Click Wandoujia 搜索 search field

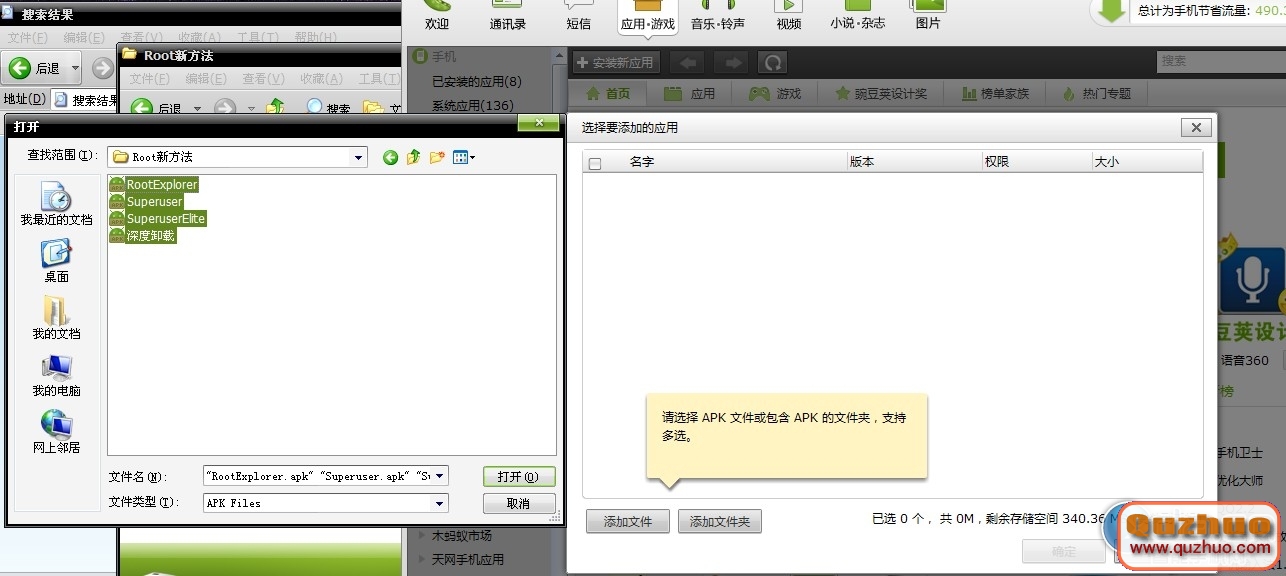[x=1220, y=61]
